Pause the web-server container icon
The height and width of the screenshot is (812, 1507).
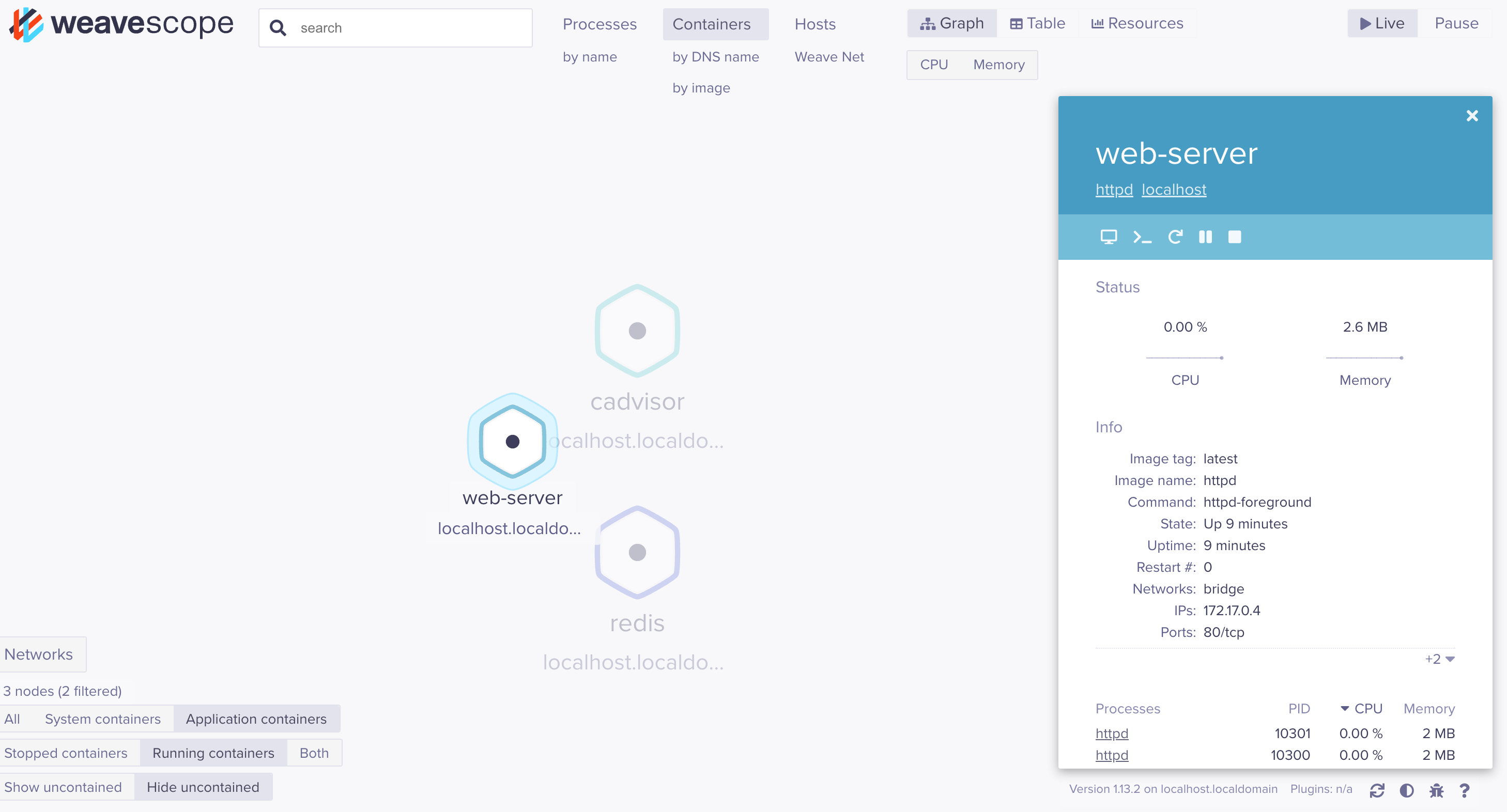(x=1205, y=237)
